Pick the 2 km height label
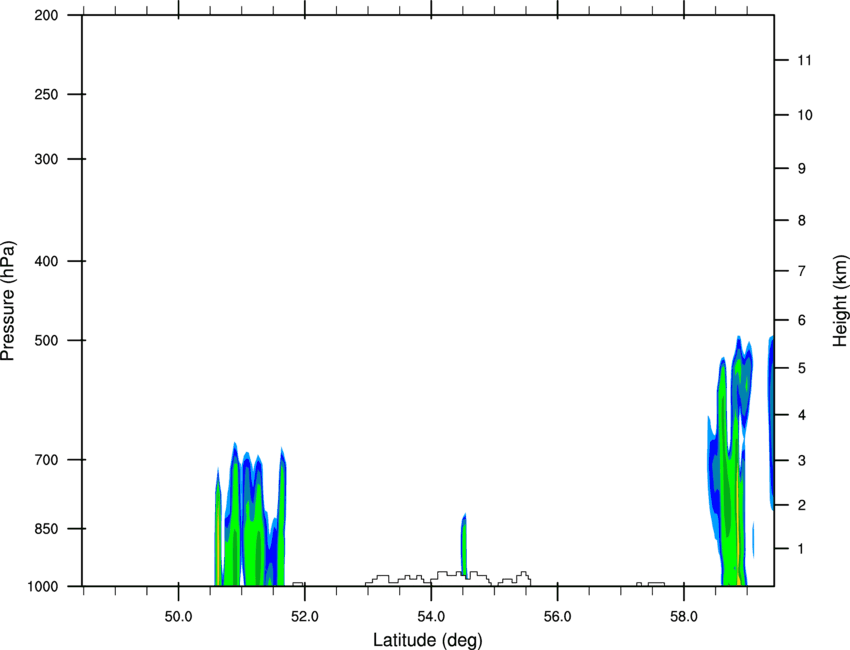850x650 pixels. pyautogui.click(x=802, y=505)
